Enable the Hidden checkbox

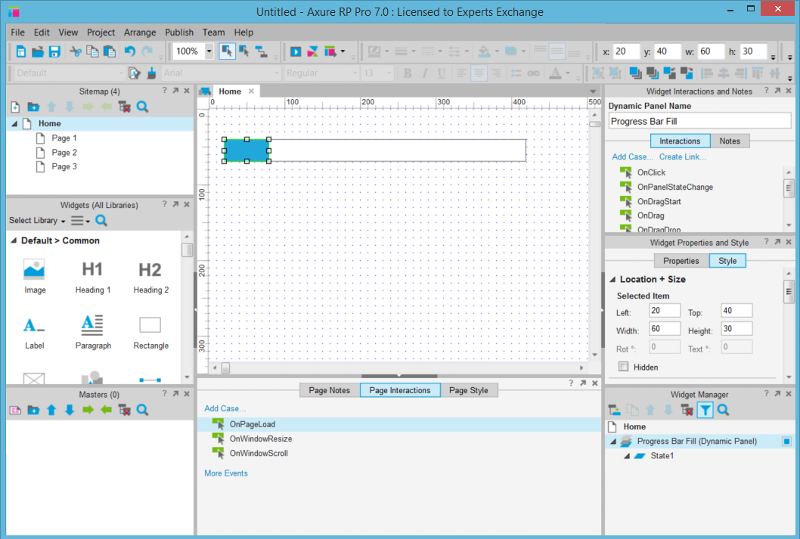click(x=624, y=367)
